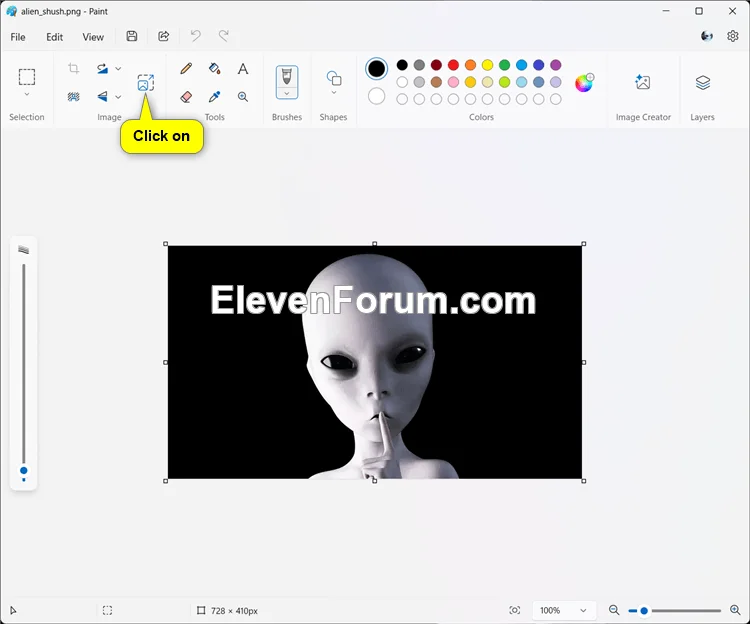
Task: Select the Color picker eyedropper tool
Action: pos(215,97)
